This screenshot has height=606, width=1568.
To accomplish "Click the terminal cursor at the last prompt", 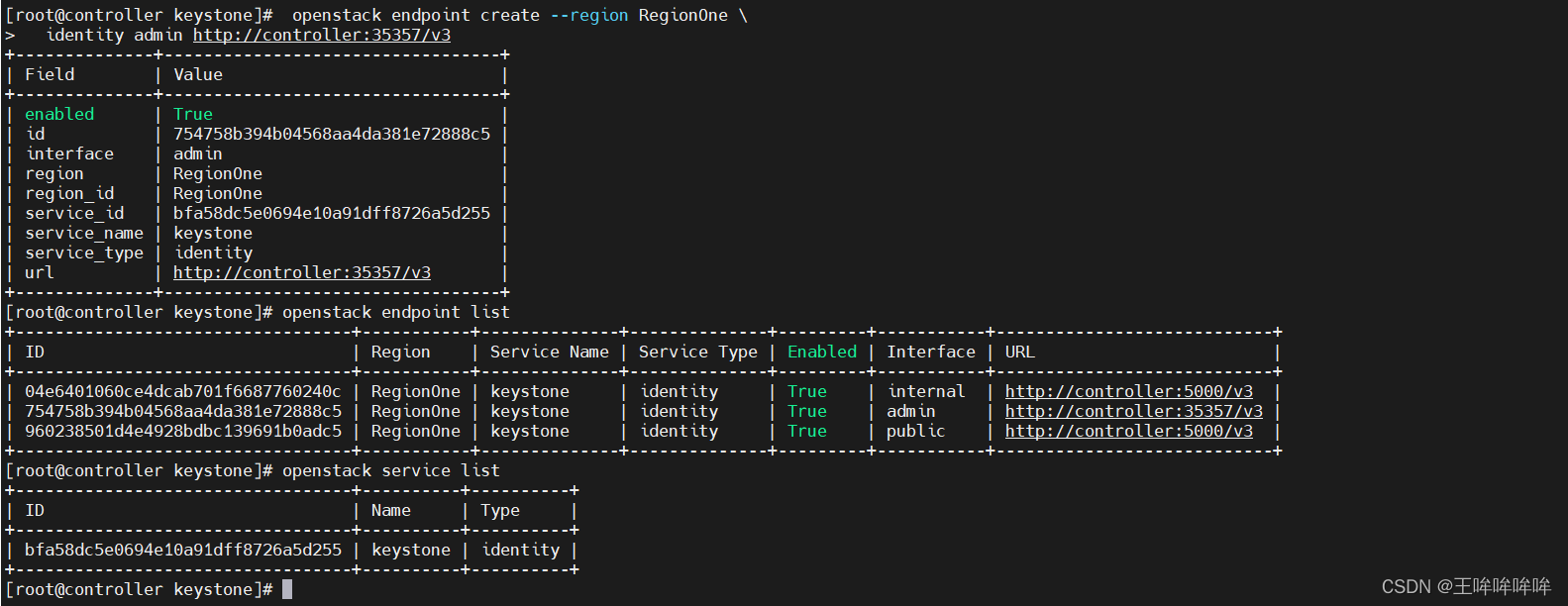I will coord(287,589).
